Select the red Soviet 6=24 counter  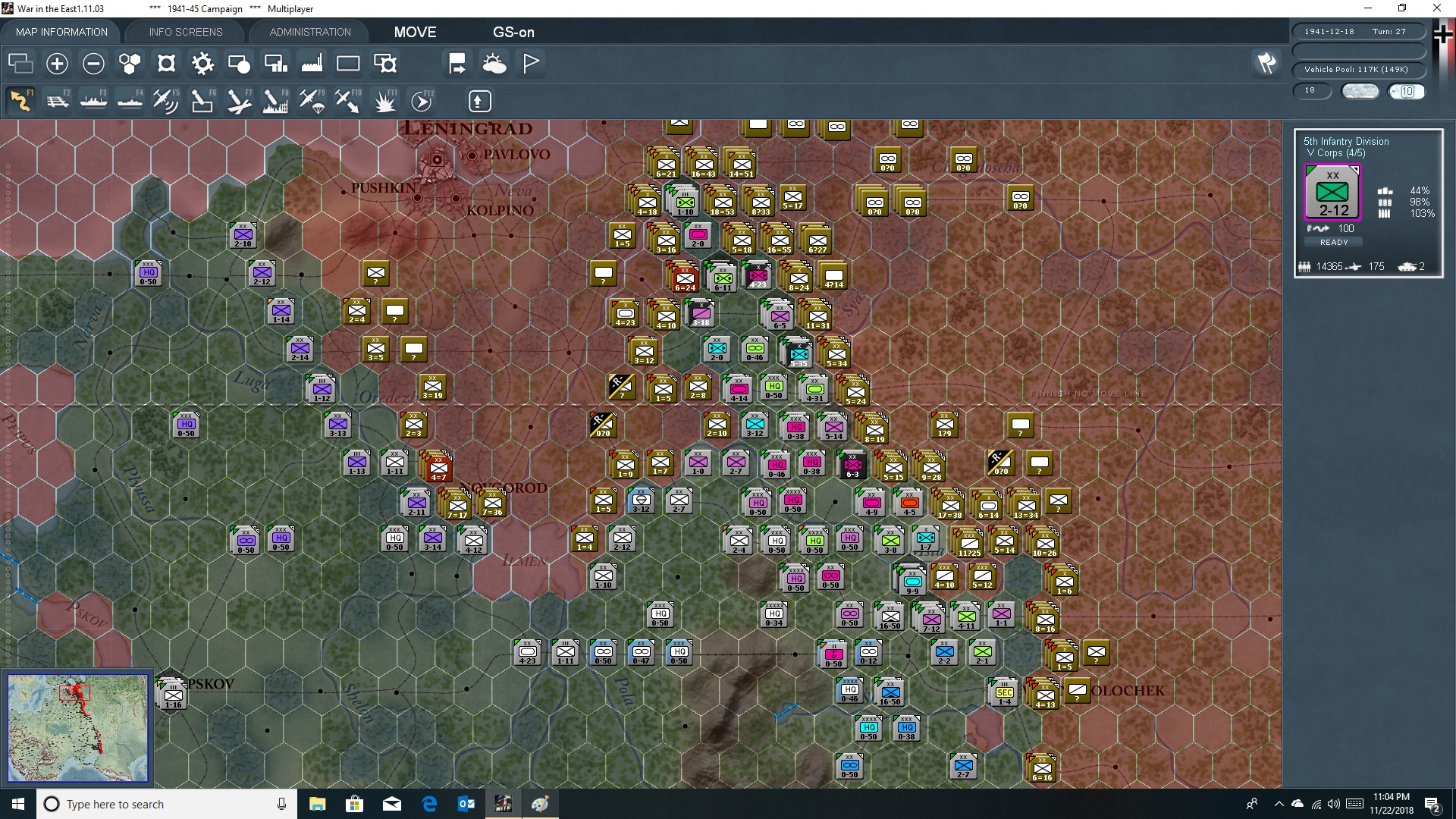(x=685, y=278)
